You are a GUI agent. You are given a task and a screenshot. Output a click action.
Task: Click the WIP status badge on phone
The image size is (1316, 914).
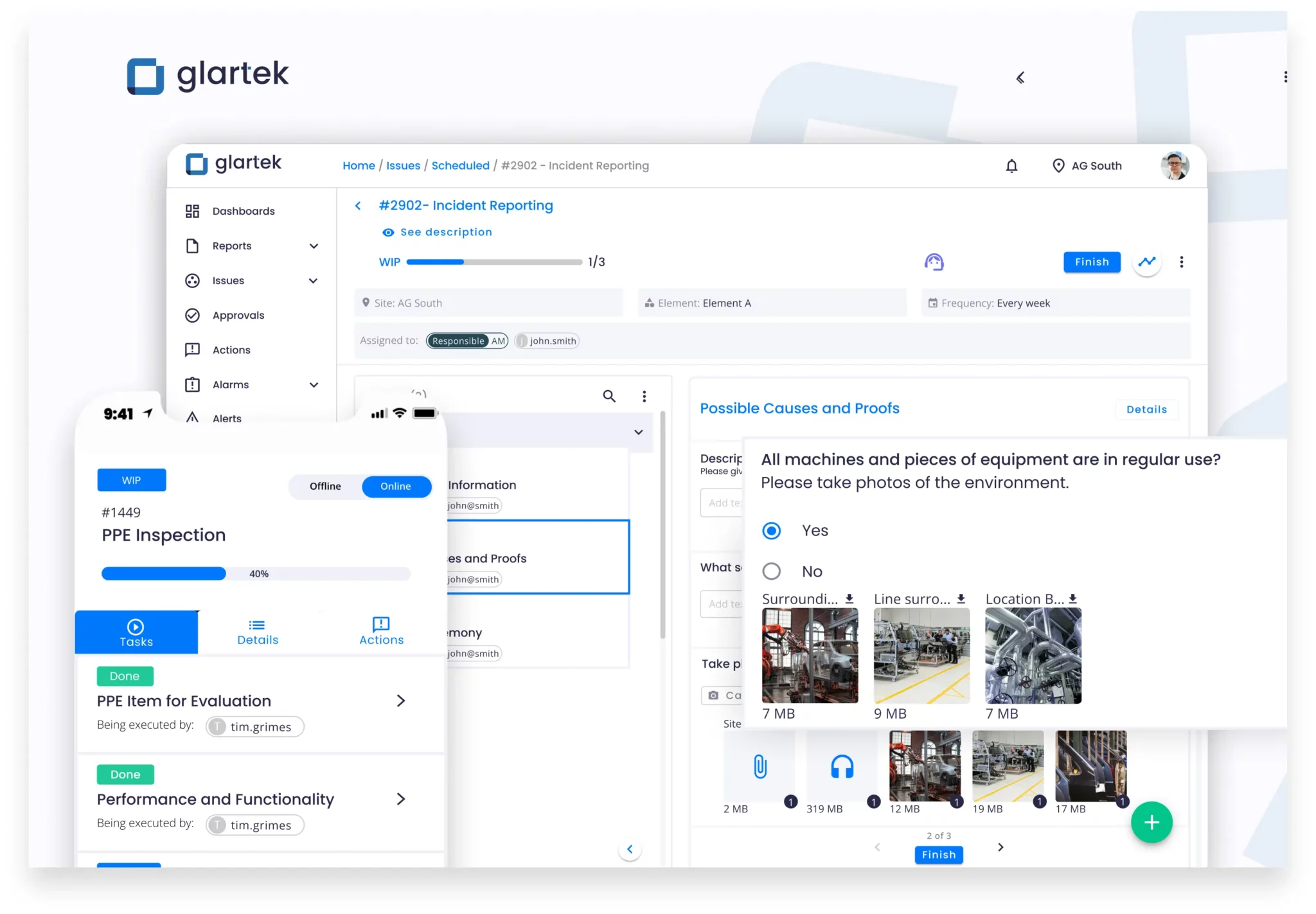click(132, 480)
